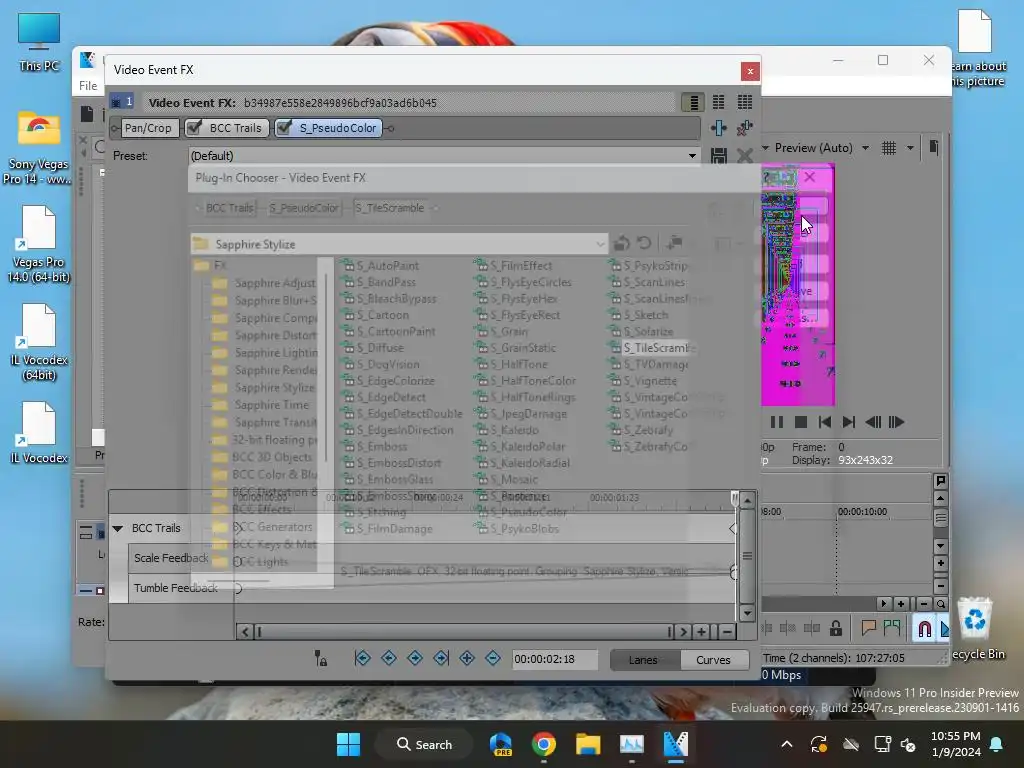Open the Plug-In Chain button in Video Event FX
Viewport: 1024px width, 768px height.
(x=718, y=128)
